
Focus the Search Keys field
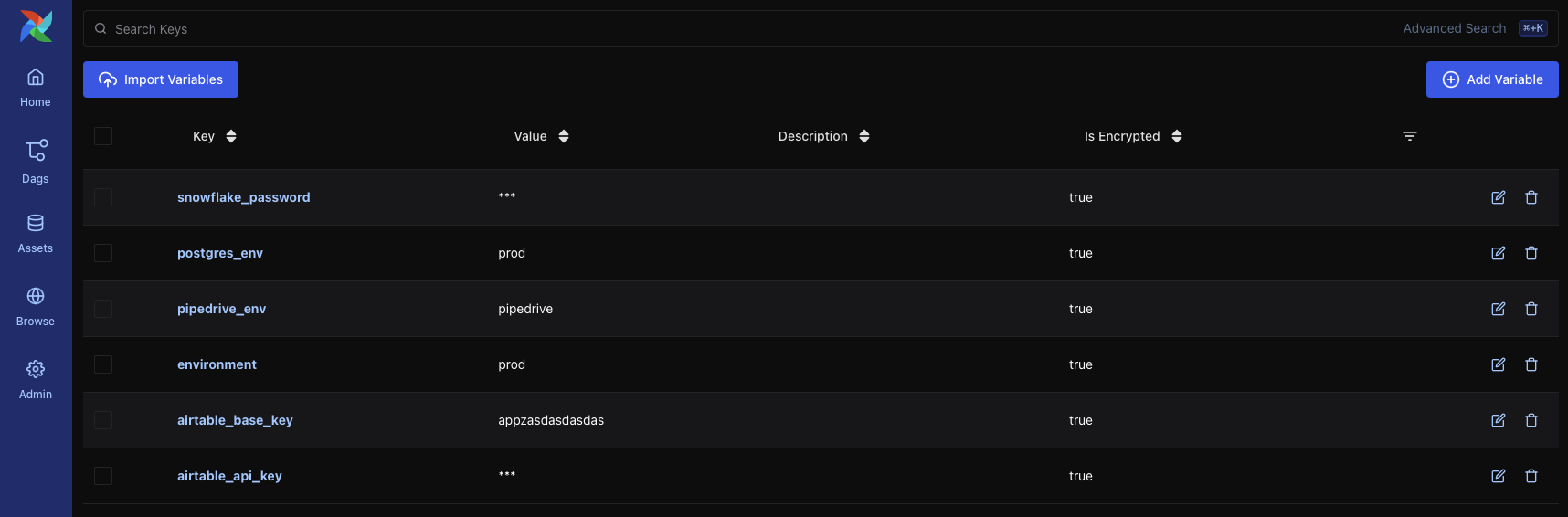(x=731, y=29)
